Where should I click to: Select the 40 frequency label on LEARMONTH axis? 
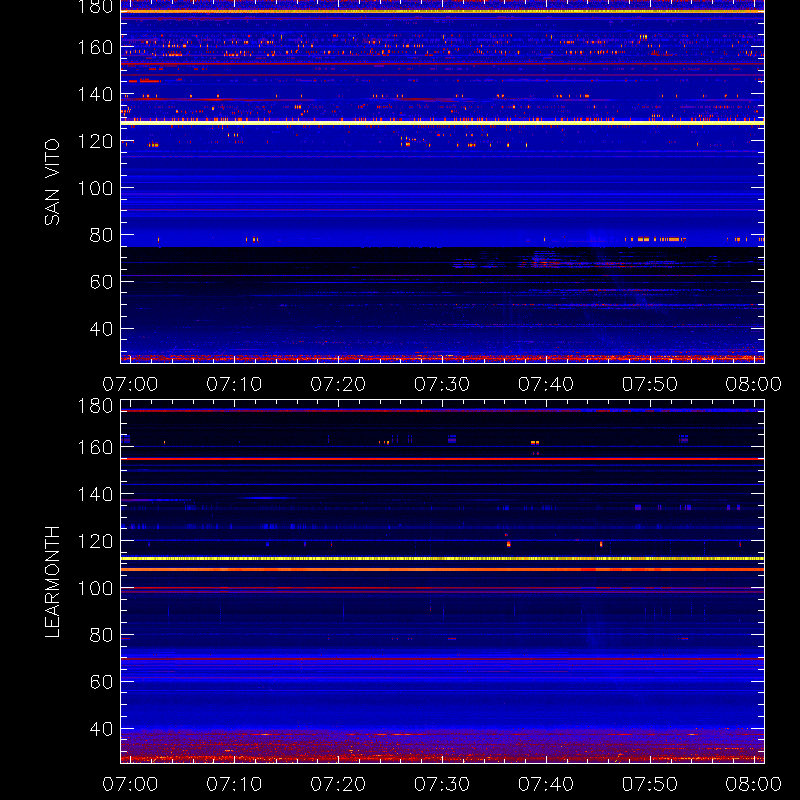(x=101, y=729)
